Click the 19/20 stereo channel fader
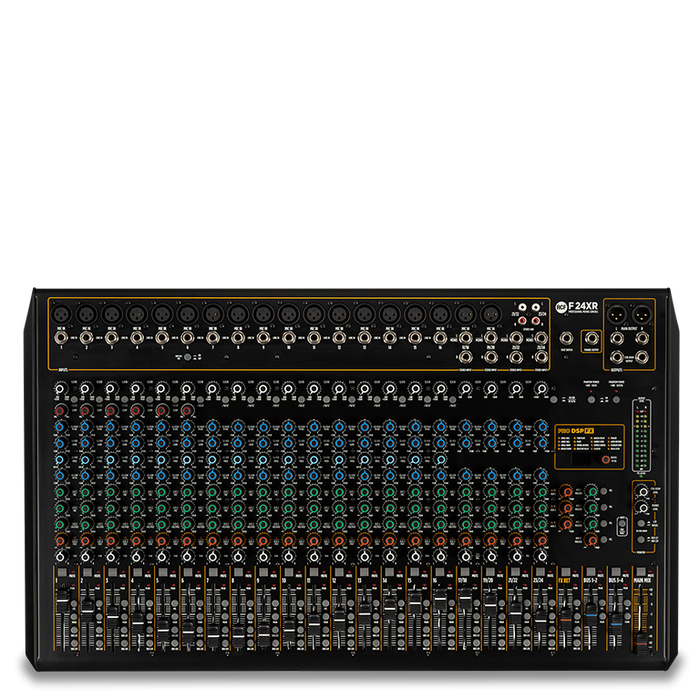This screenshot has width=700, height=700. tap(490, 605)
